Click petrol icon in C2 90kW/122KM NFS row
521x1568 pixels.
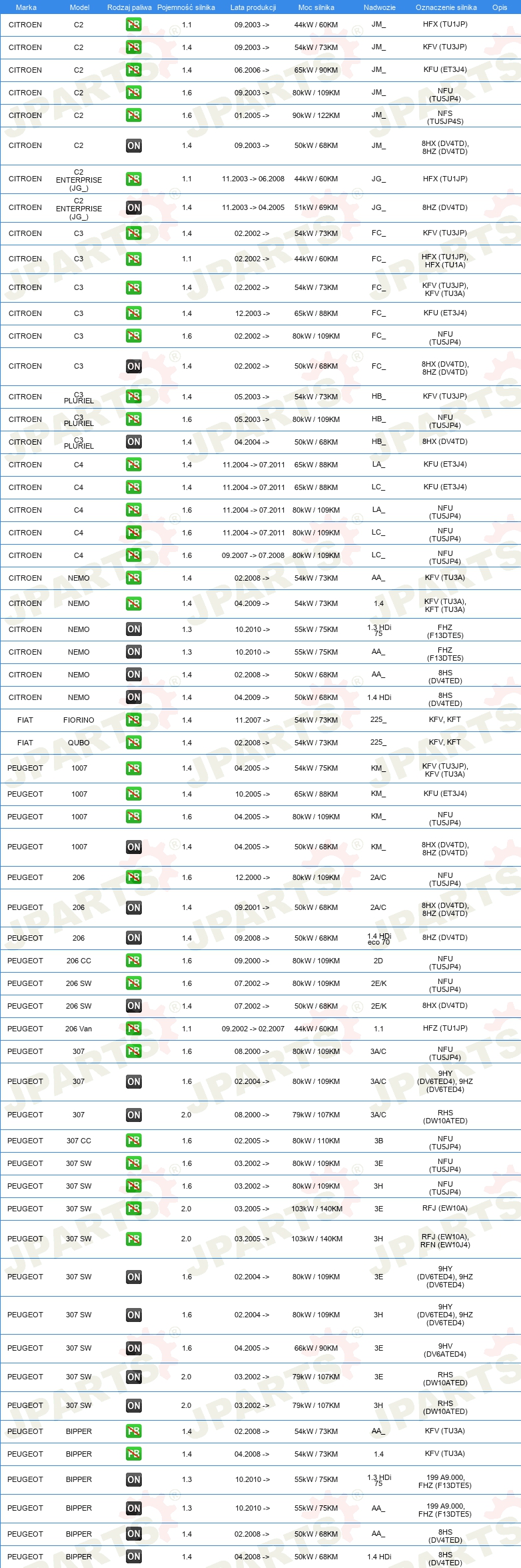click(134, 115)
